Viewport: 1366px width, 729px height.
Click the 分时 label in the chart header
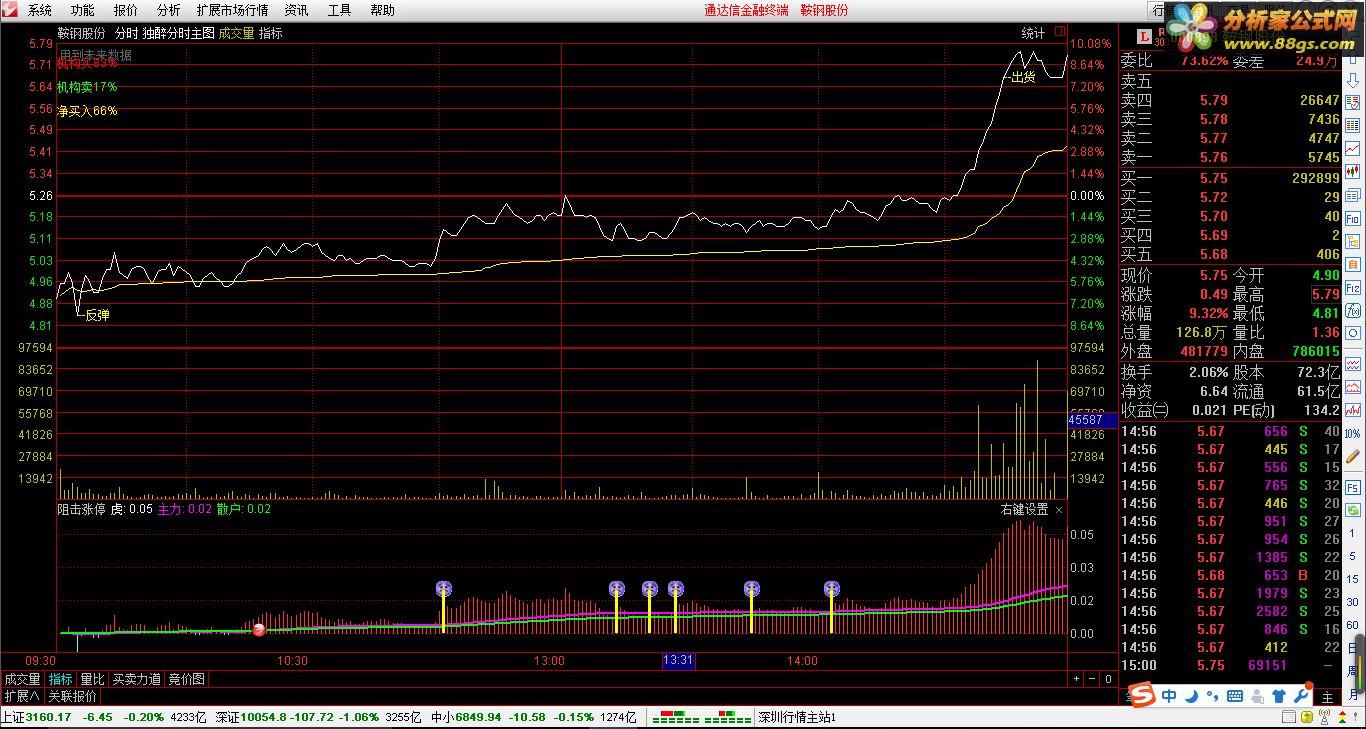[x=127, y=33]
